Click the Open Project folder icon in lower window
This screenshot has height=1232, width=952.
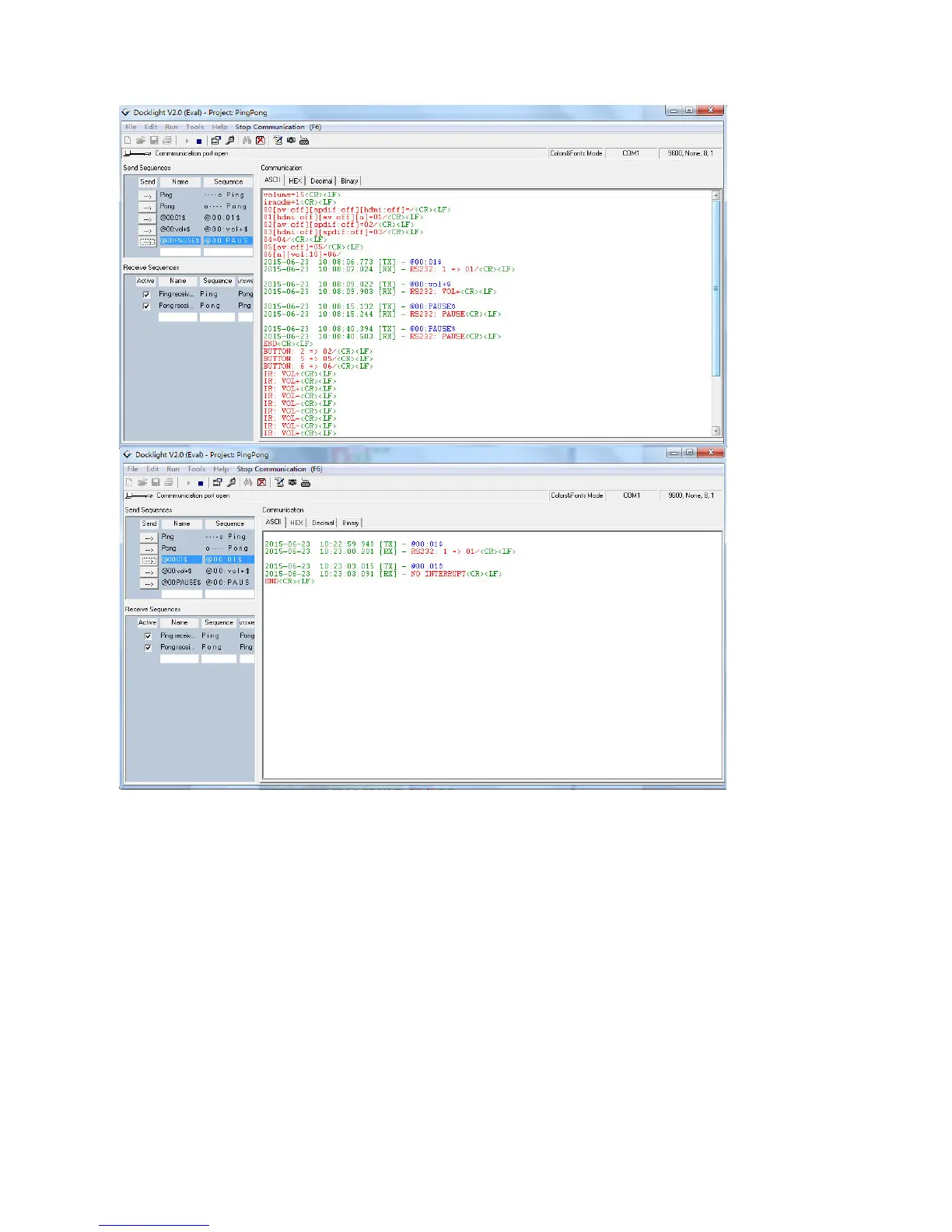142,483
